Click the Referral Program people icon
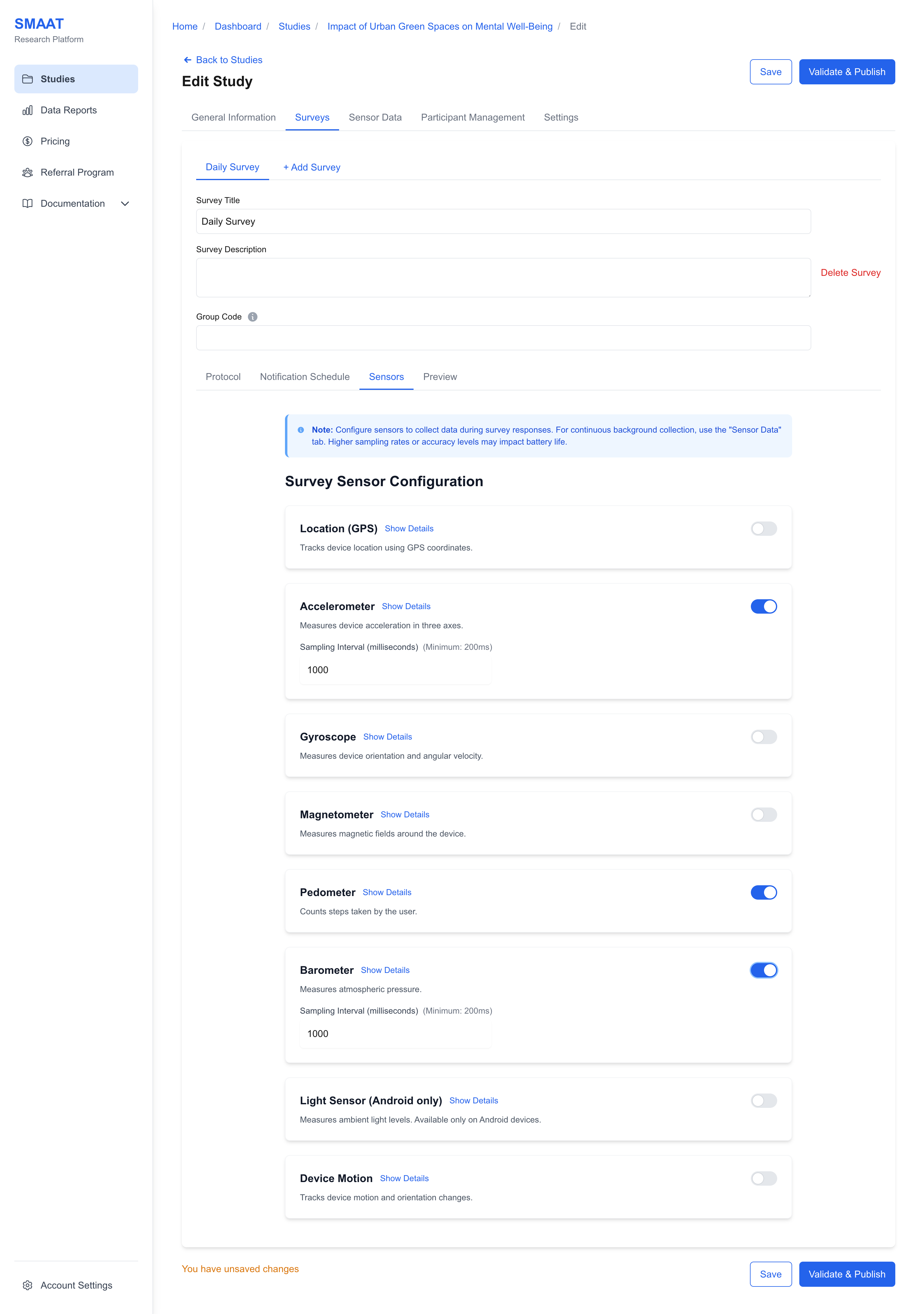The height and width of the screenshot is (1314, 924). [28, 172]
